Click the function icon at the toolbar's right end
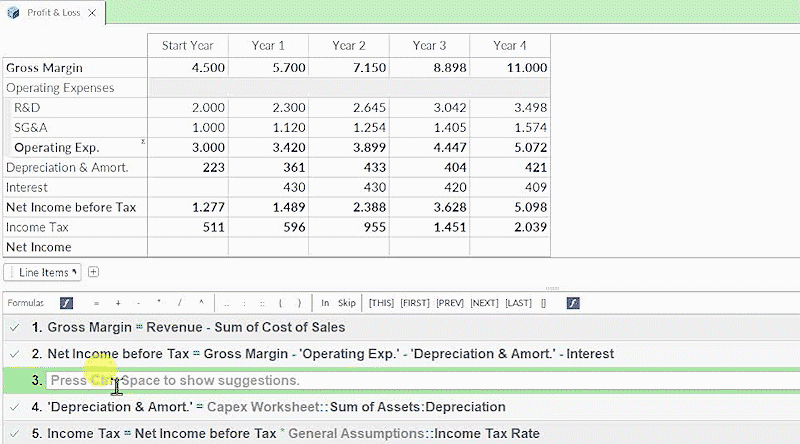The height and width of the screenshot is (444, 800). click(x=573, y=302)
